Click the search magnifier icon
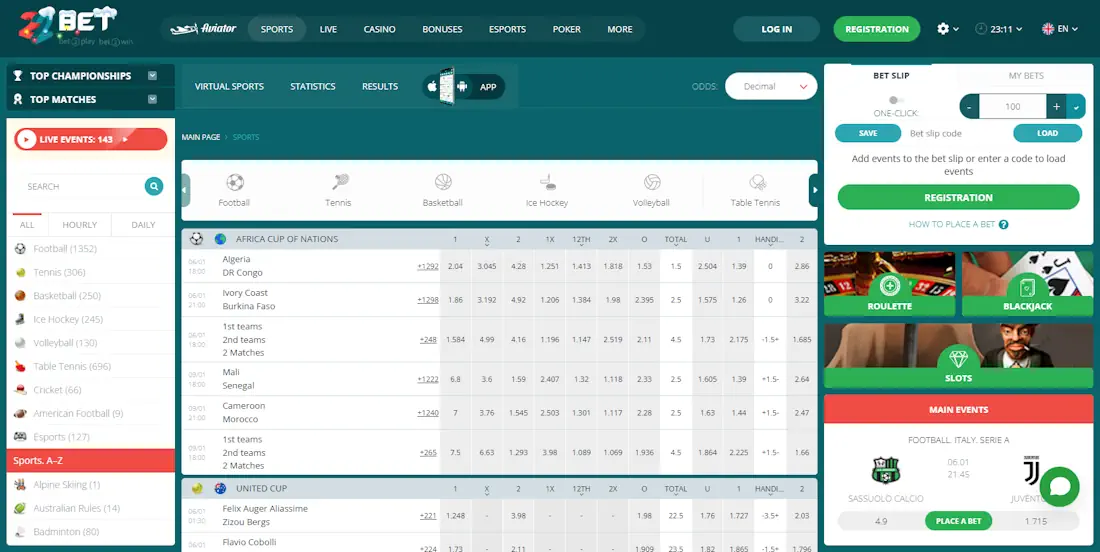1100x552 pixels. (154, 186)
